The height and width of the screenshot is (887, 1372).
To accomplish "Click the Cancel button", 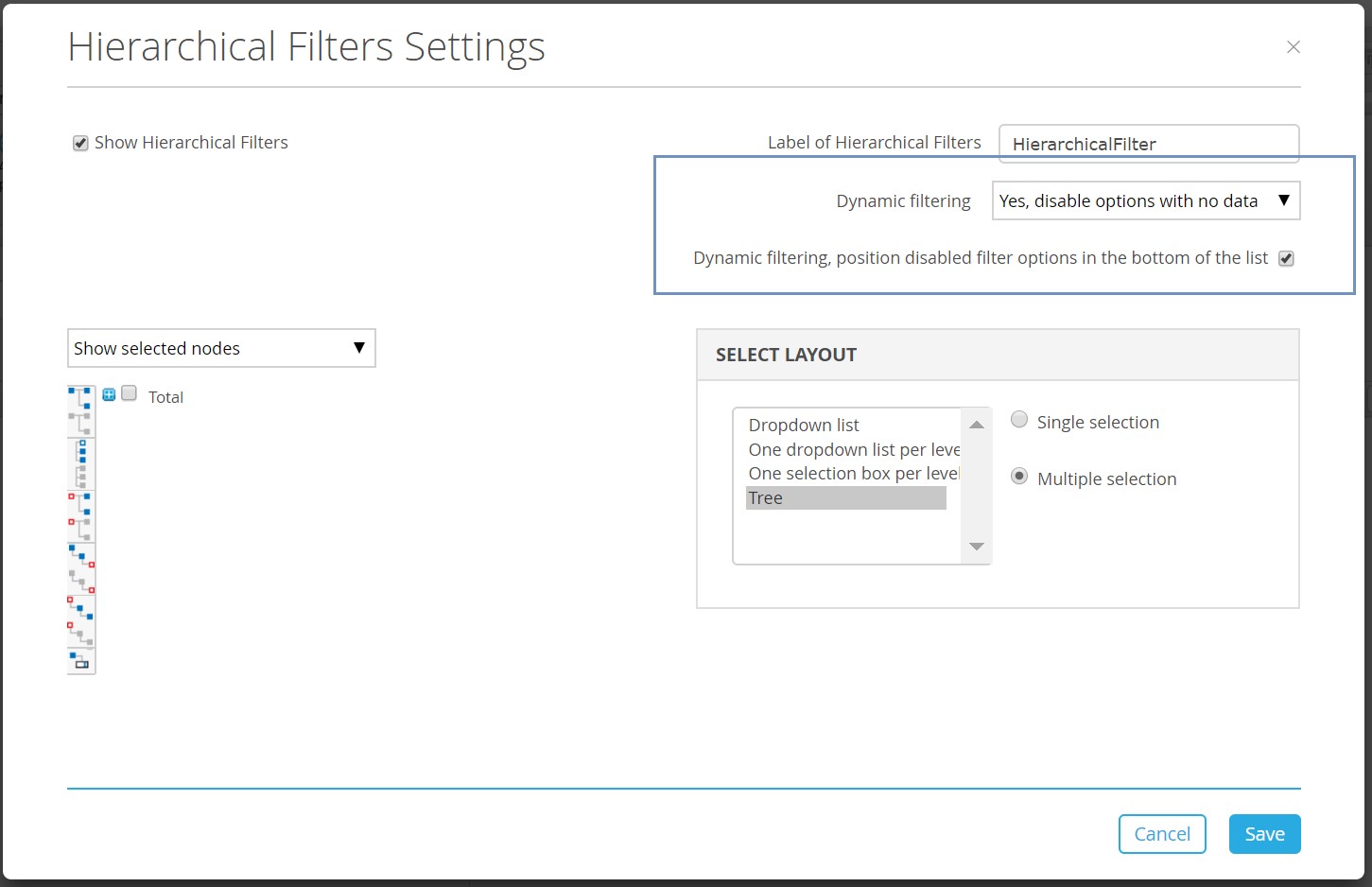I will (x=1161, y=834).
